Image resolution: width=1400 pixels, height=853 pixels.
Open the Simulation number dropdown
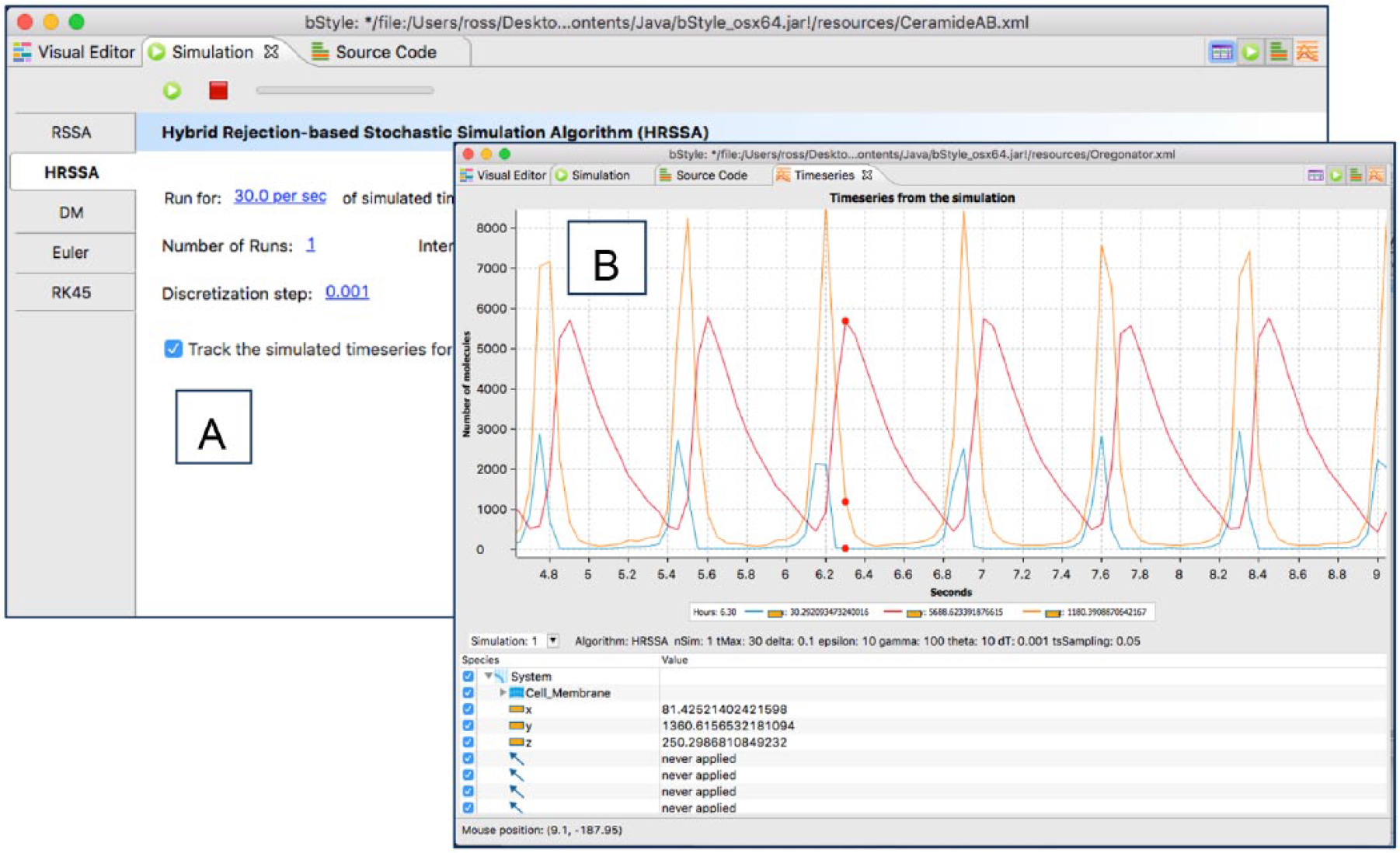point(553,641)
